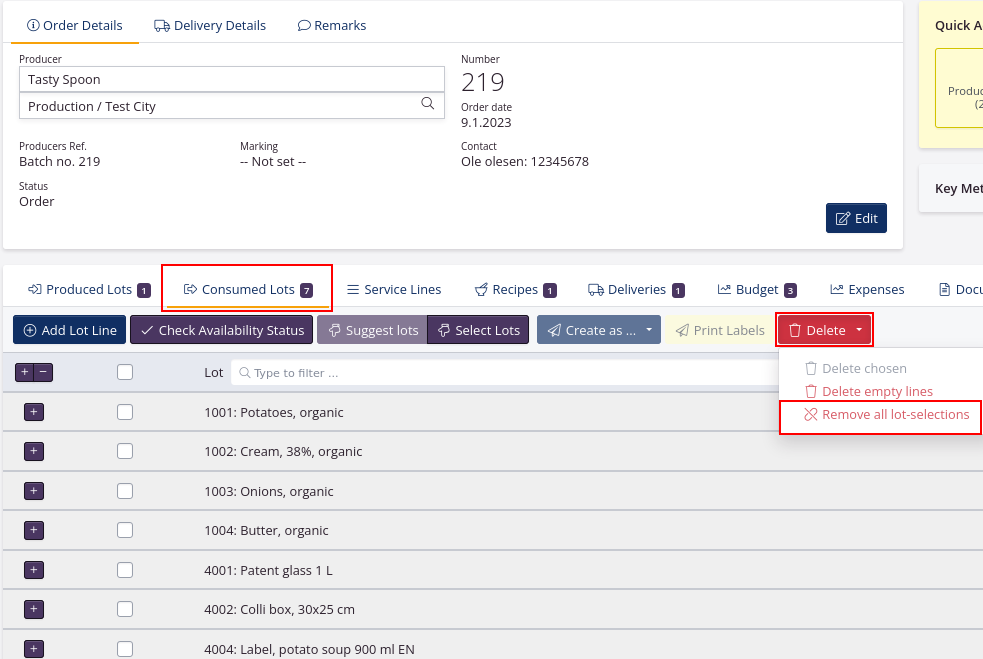
Task: Switch to the Delivery Details tab
Action: [x=209, y=25]
